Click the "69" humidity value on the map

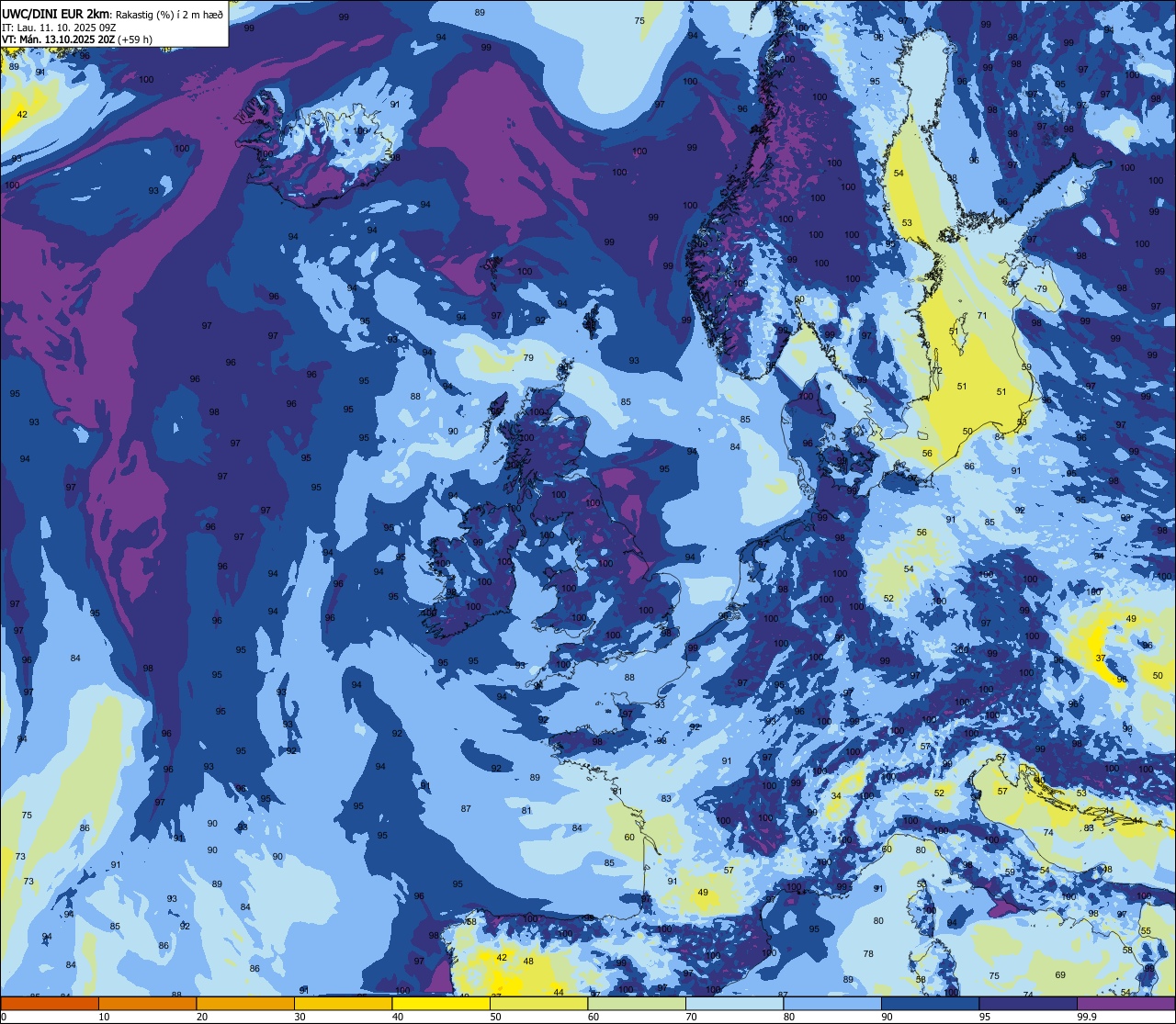click(x=1060, y=974)
